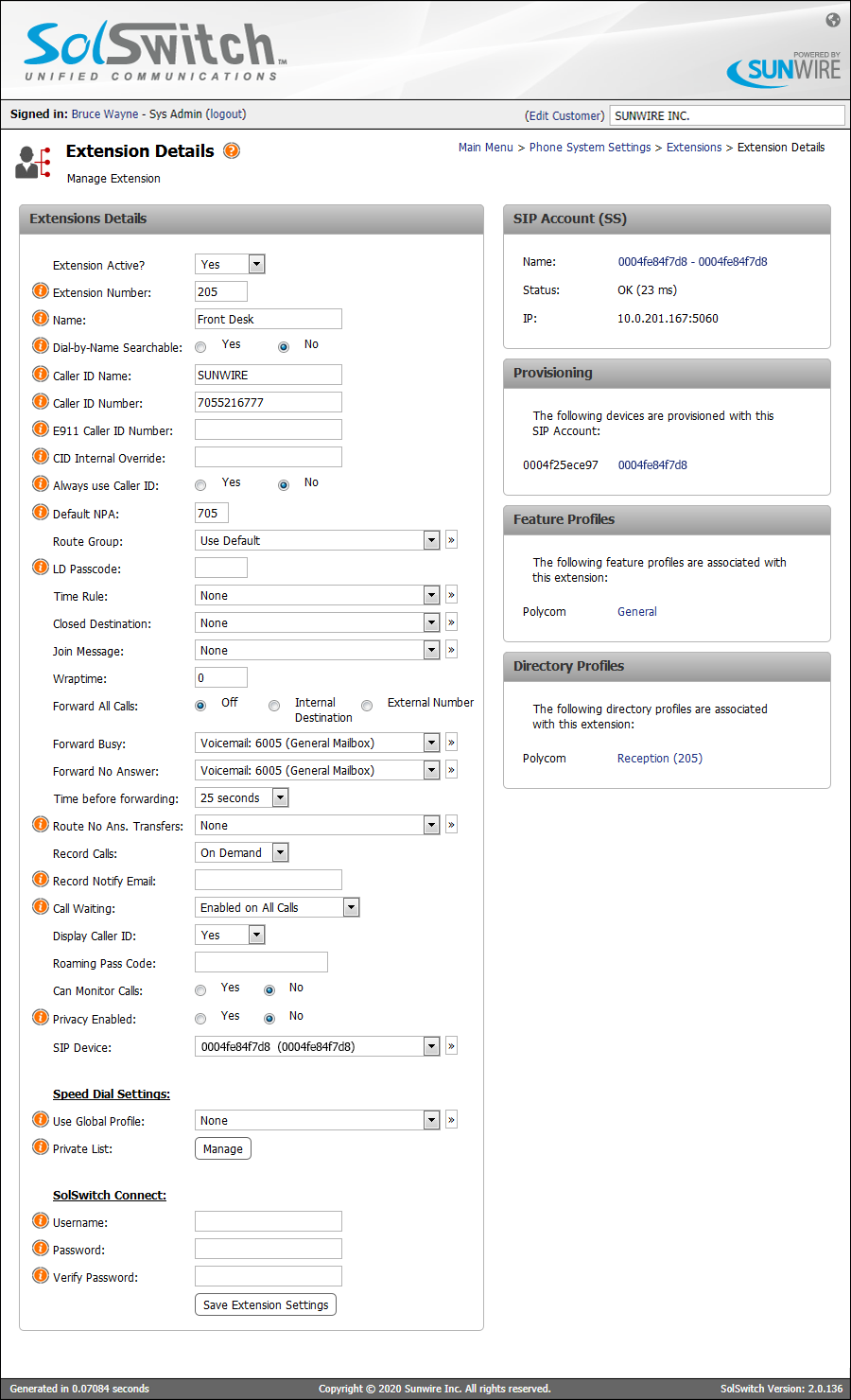The height and width of the screenshot is (1400, 851).
Task: Show info for Always use Caller ID
Action: [41, 484]
